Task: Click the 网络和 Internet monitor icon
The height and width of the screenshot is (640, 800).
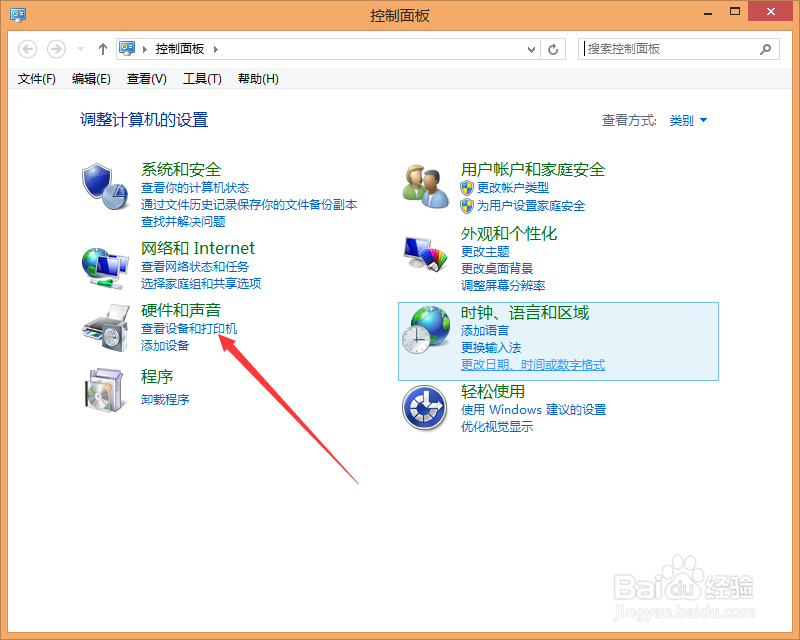Action: click(106, 266)
